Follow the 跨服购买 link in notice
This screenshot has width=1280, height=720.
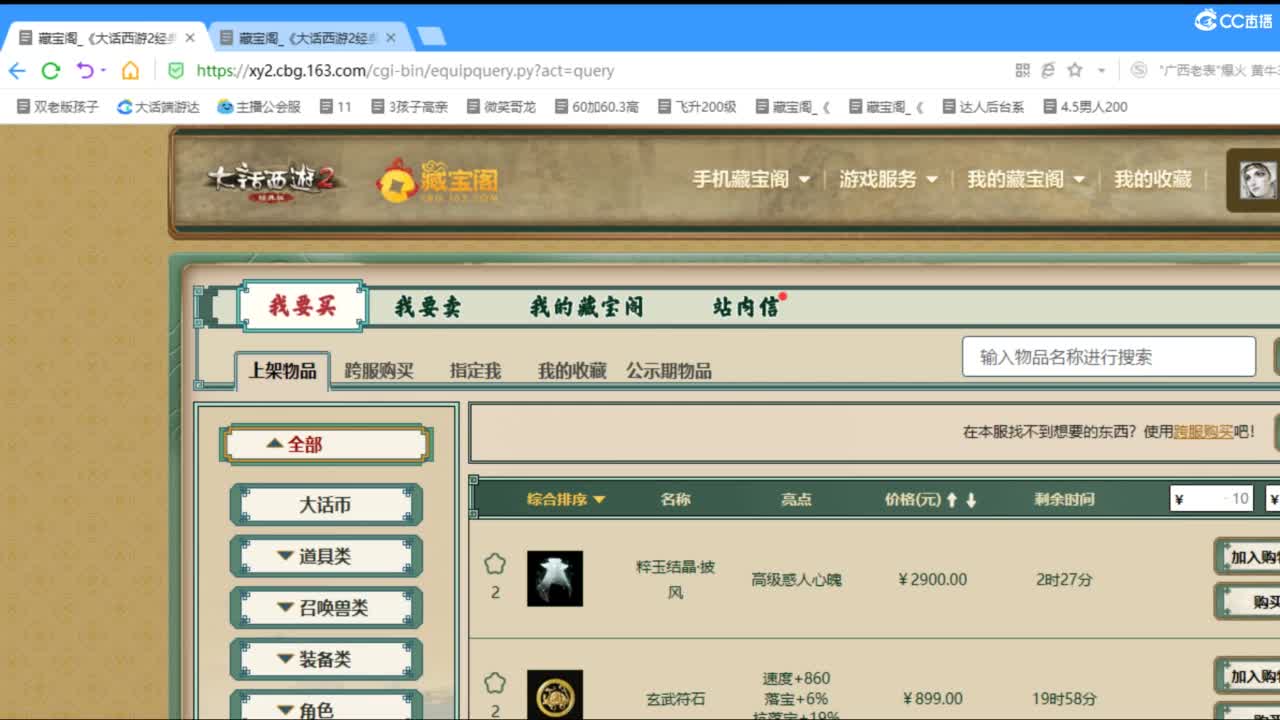[1203, 432]
